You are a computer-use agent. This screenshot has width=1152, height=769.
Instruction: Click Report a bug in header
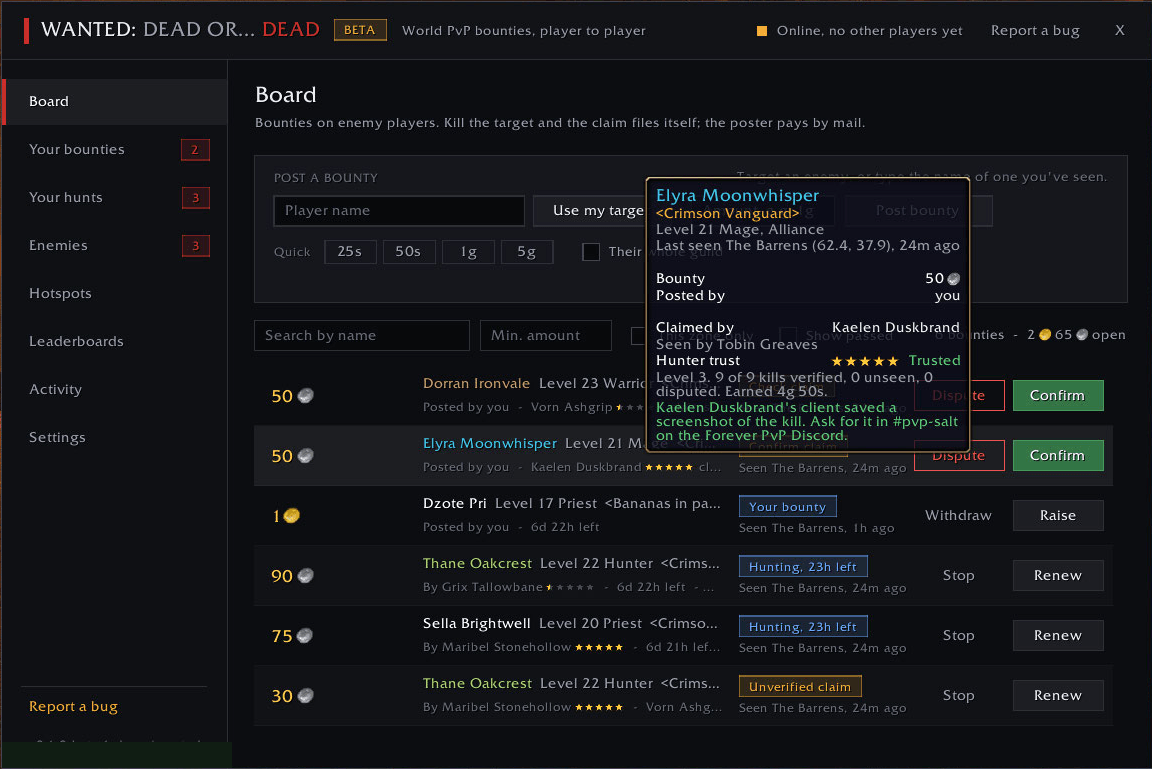click(x=1034, y=31)
